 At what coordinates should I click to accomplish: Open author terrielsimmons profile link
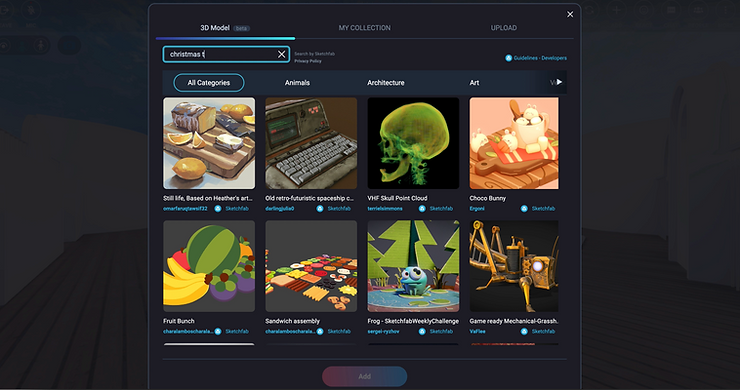(x=385, y=209)
